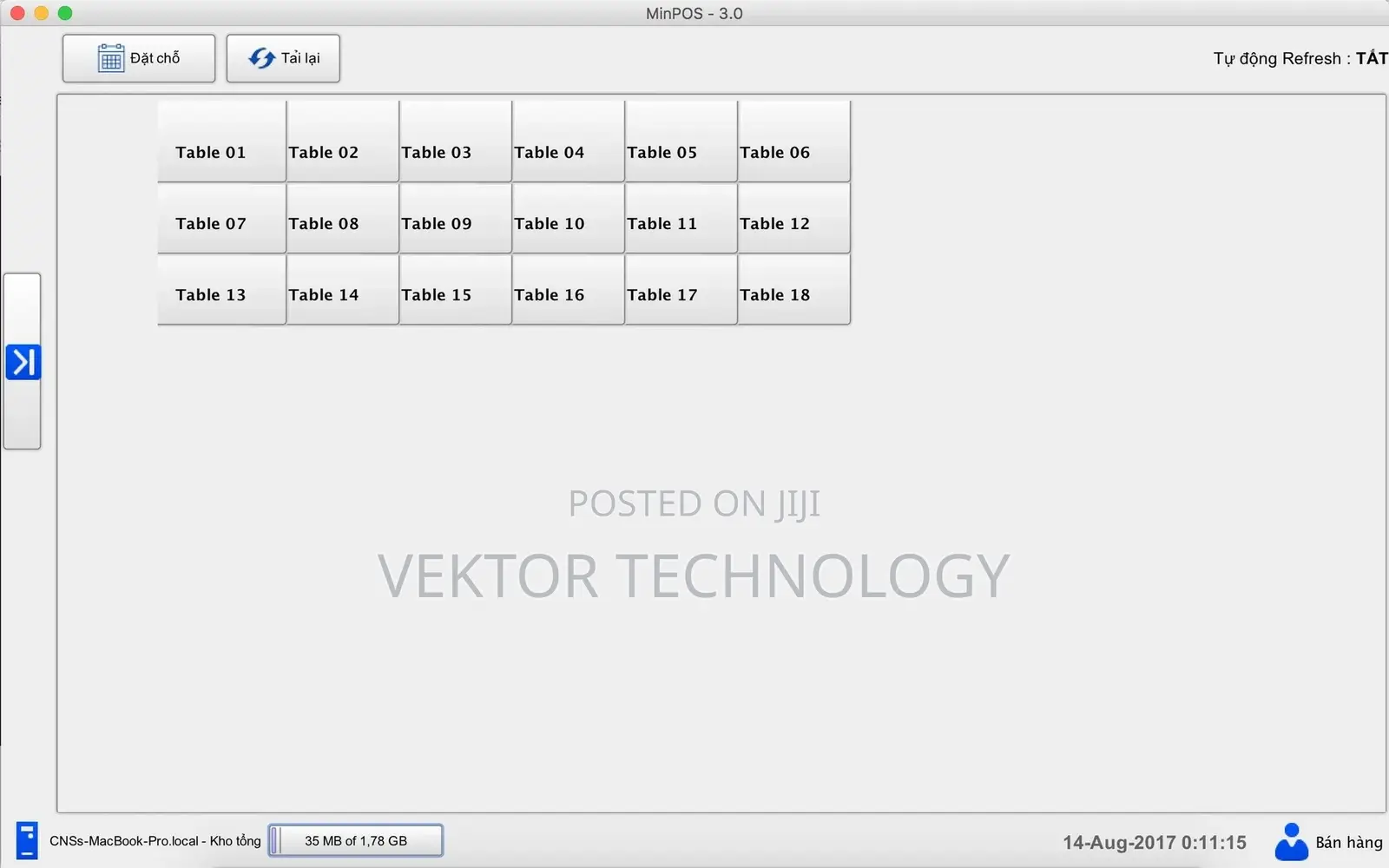The image size is (1389, 868).
Task: Click the blue refresh arrows icon
Action: tap(261, 58)
